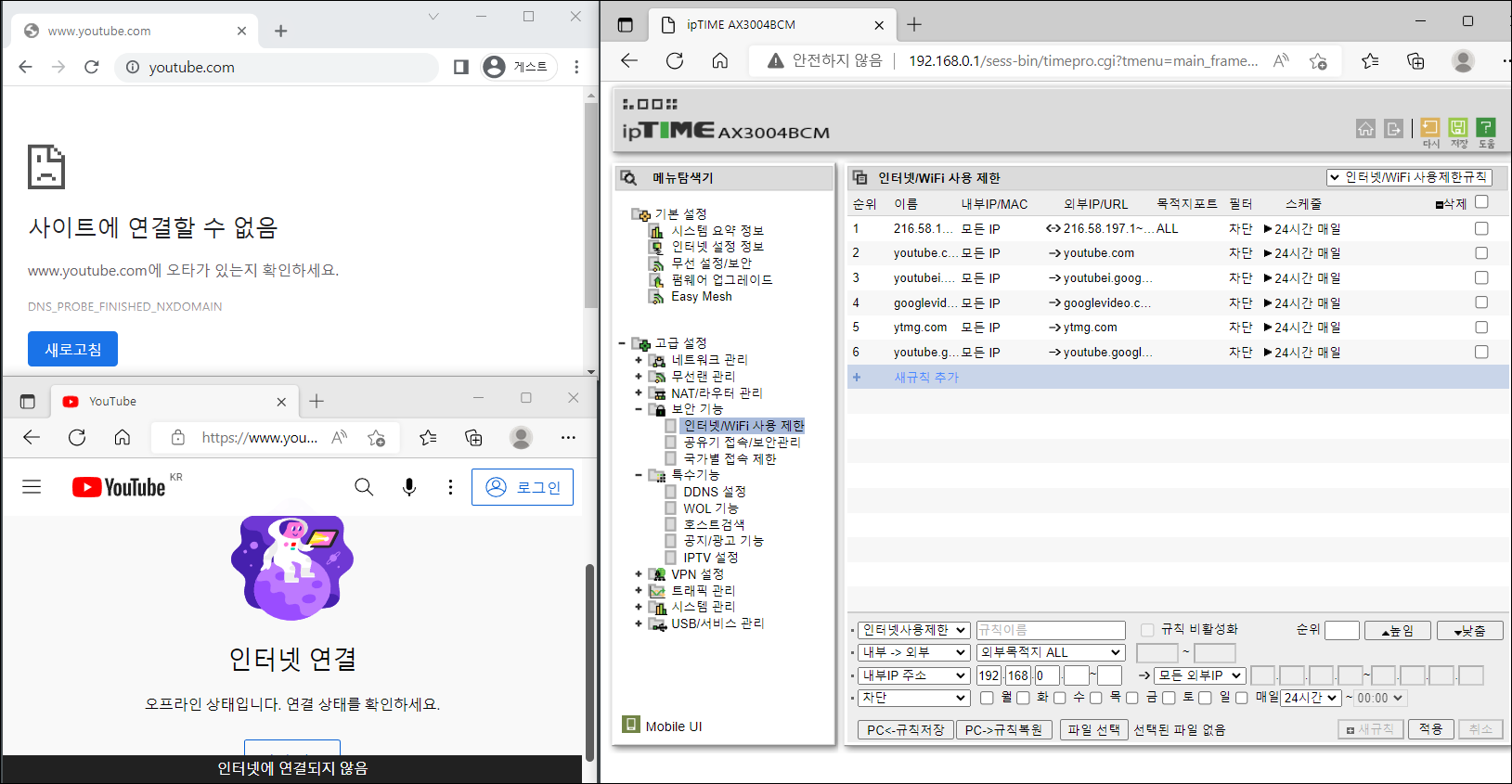Click the YouTube voice search microphone icon

tap(409, 487)
